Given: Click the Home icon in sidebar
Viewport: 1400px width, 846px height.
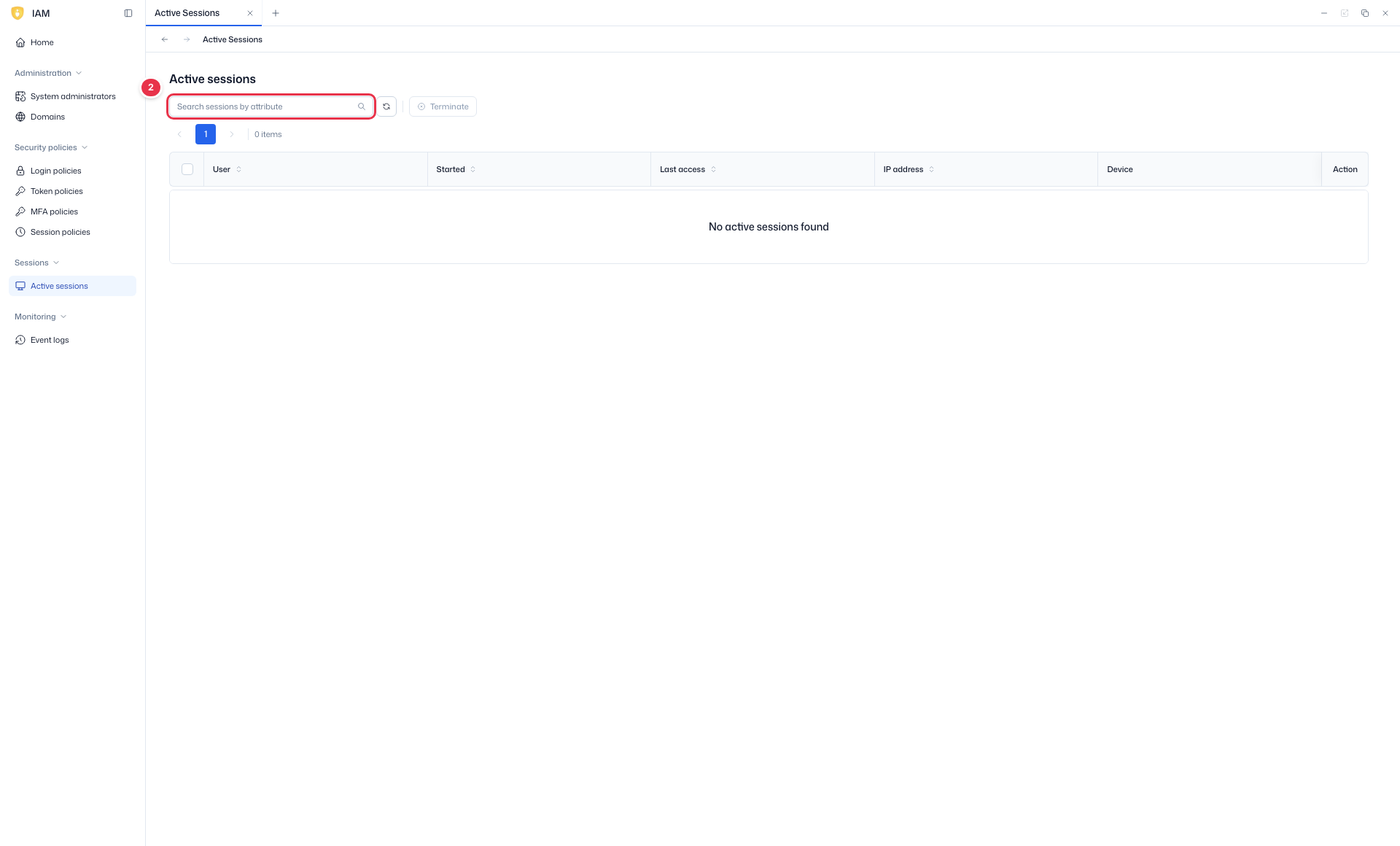Looking at the screenshot, I should [20, 42].
